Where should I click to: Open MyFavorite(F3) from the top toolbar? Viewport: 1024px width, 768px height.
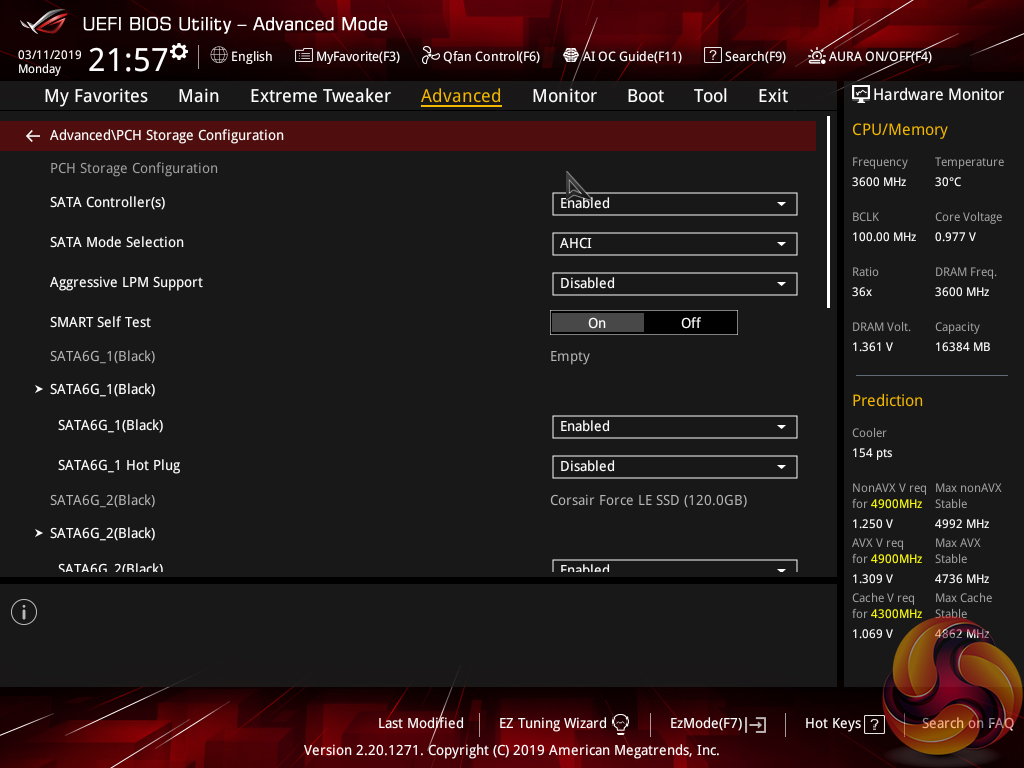click(x=347, y=56)
